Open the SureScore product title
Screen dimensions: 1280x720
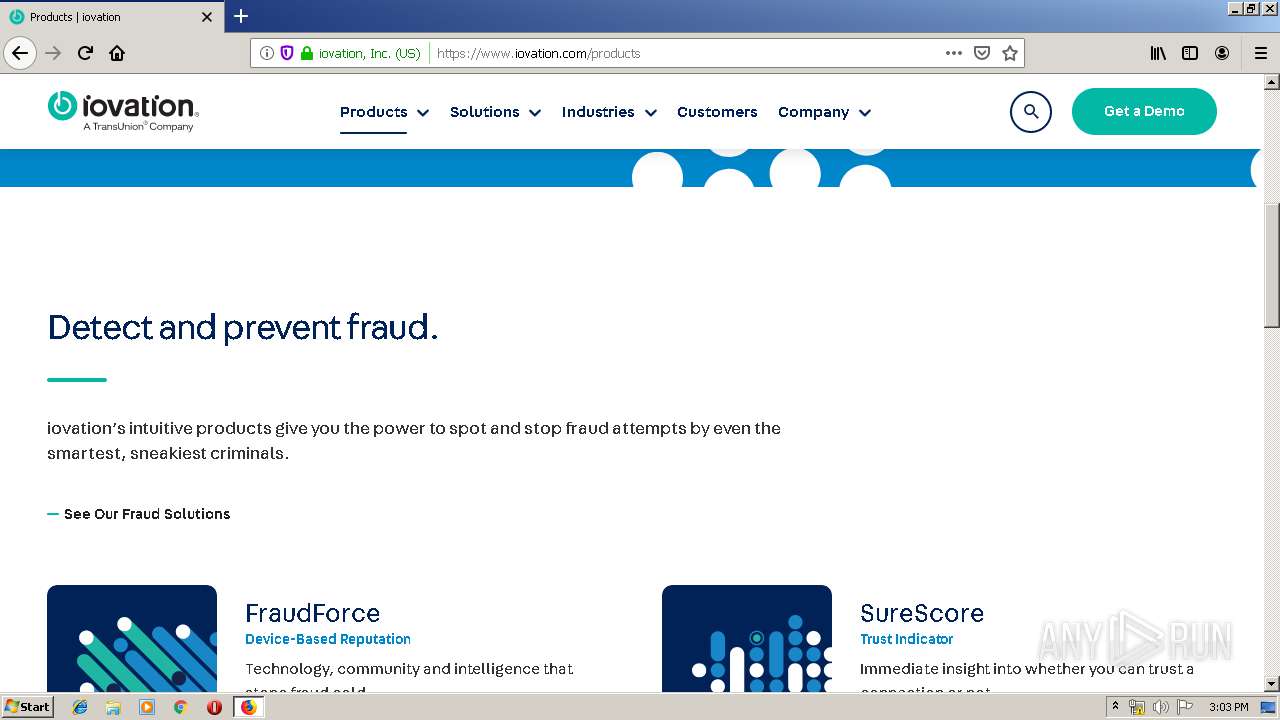pos(922,613)
